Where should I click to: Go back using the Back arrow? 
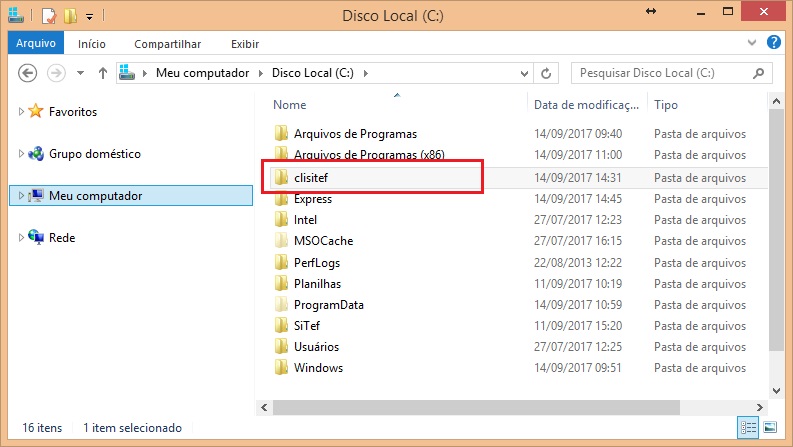28,73
